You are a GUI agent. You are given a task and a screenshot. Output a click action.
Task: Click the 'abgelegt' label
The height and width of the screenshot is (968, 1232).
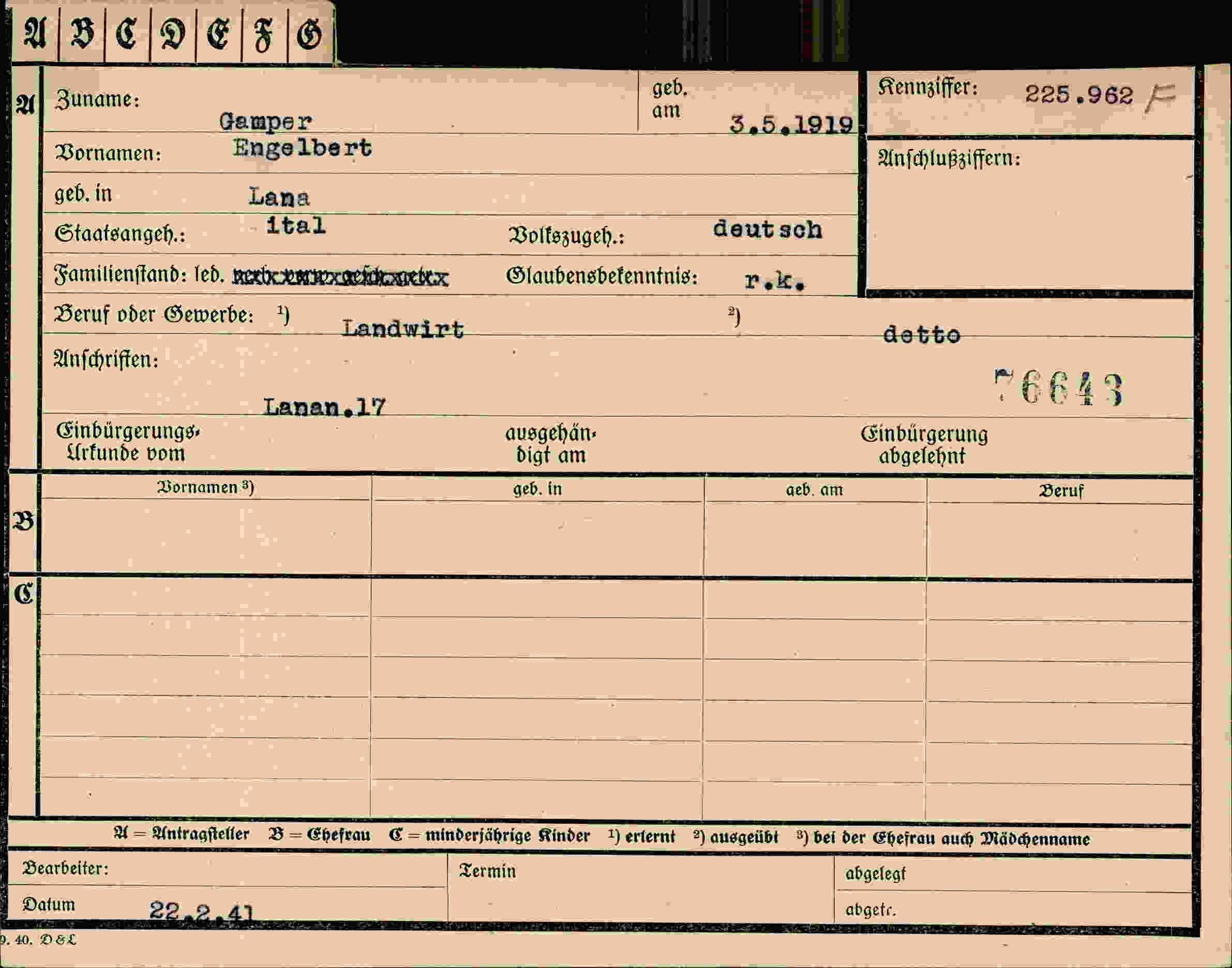pyautogui.click(x=876, y=874)
